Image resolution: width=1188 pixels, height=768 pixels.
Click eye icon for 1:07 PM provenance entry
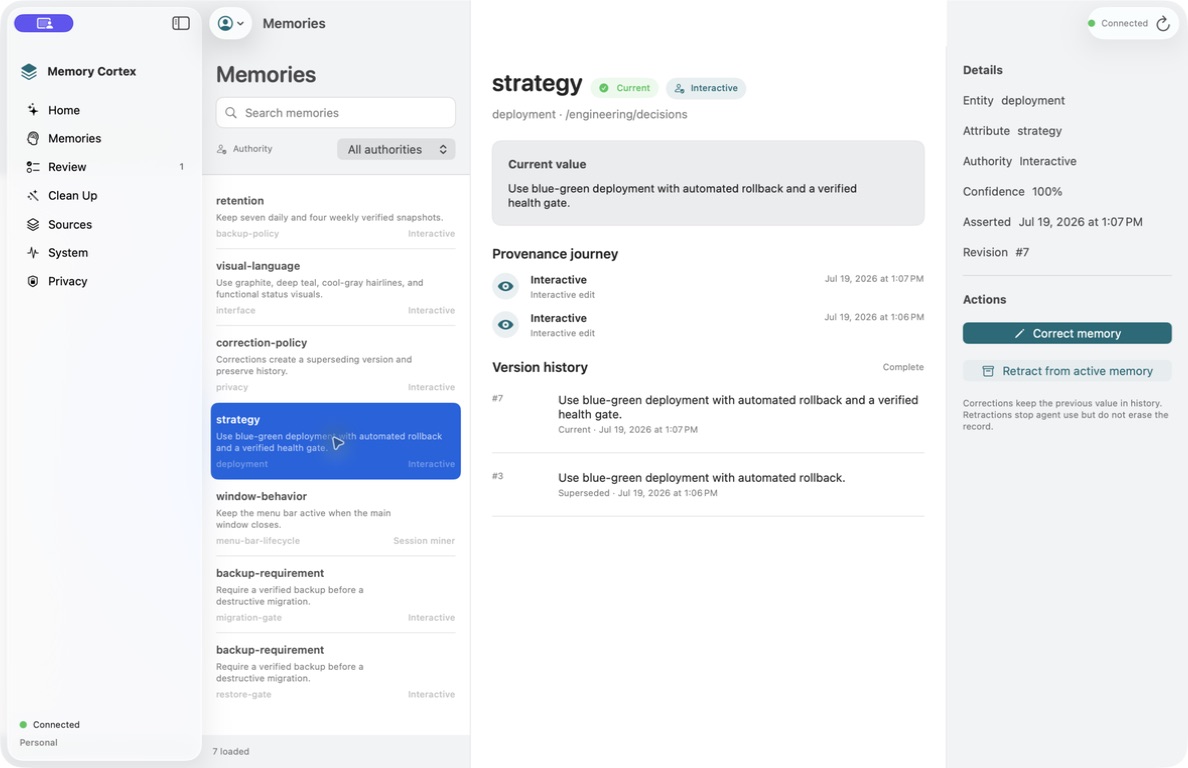505,286
